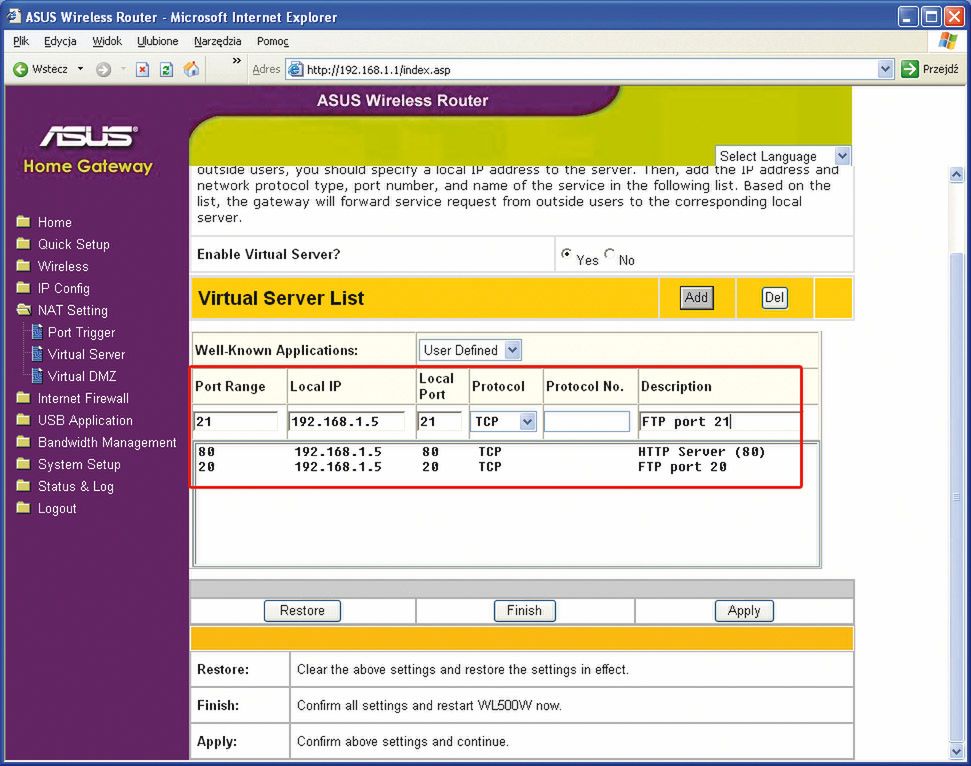Viewport: 971px width, 766px height.
Task: Select Yes for Enable Virtual Server
Action: click(x=566, y=253)
